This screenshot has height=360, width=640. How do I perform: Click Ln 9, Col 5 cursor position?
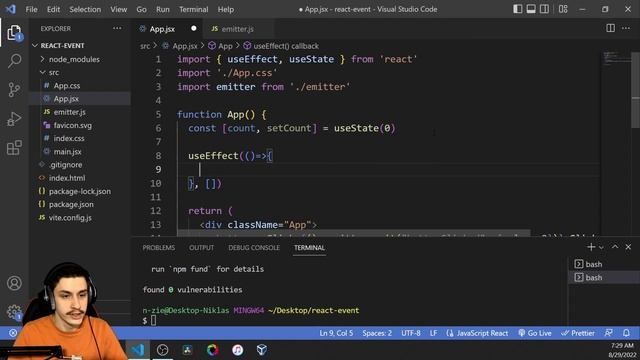coord(336,333)
